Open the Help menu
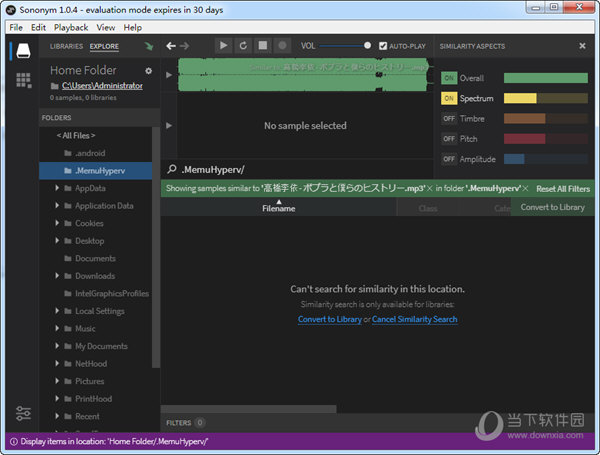 coord(132,28)
